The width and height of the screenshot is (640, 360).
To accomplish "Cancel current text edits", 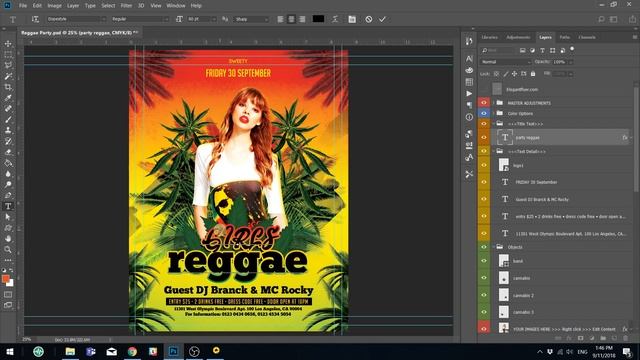I will (369, 19).
